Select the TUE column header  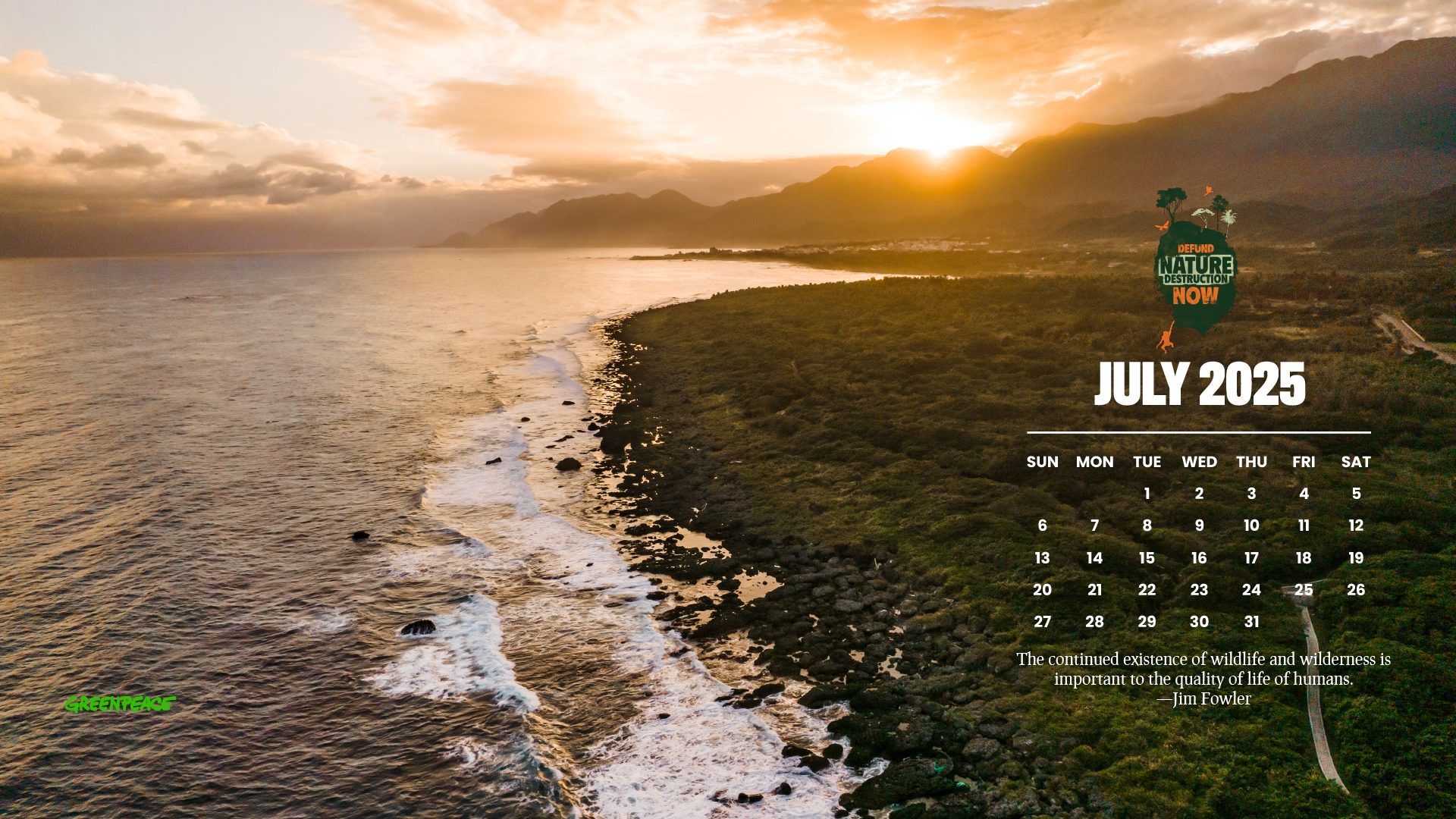(x=1147, y=462)
